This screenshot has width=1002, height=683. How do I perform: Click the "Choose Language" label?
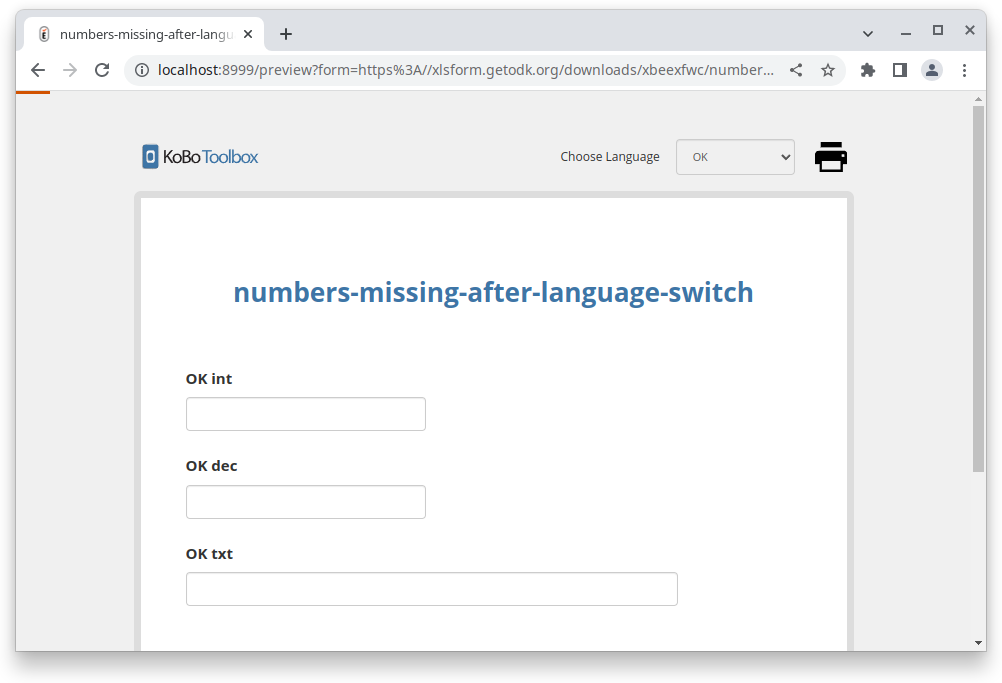[x=610, y=157]
